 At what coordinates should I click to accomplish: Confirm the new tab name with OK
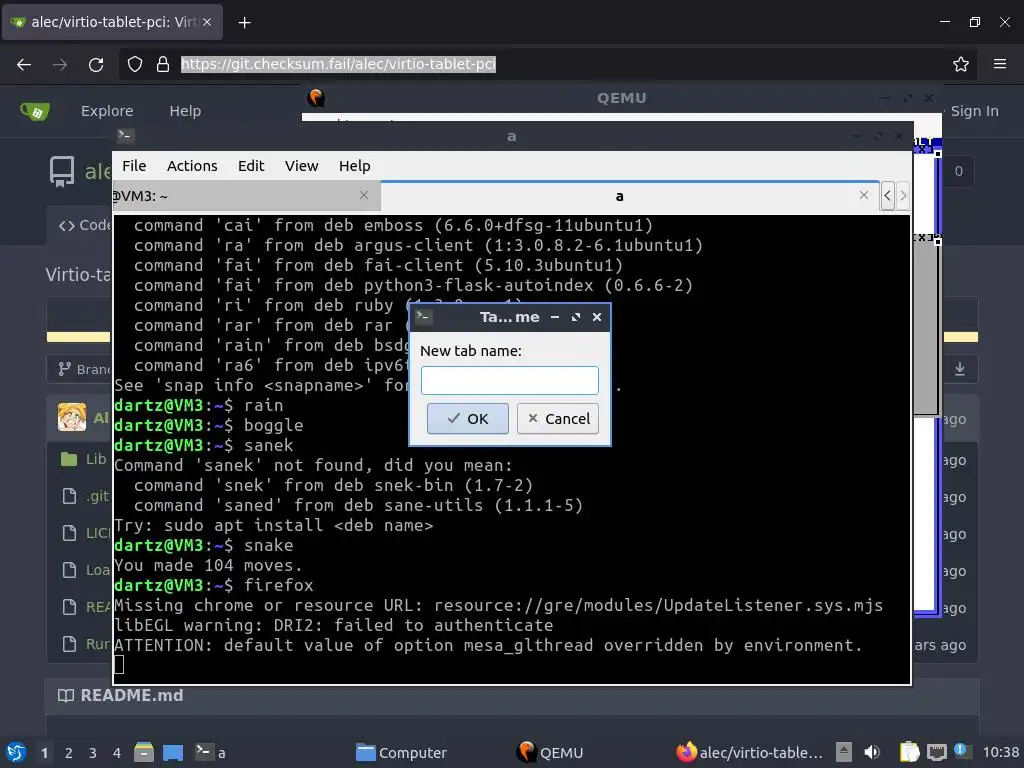[x=468, y=419]
